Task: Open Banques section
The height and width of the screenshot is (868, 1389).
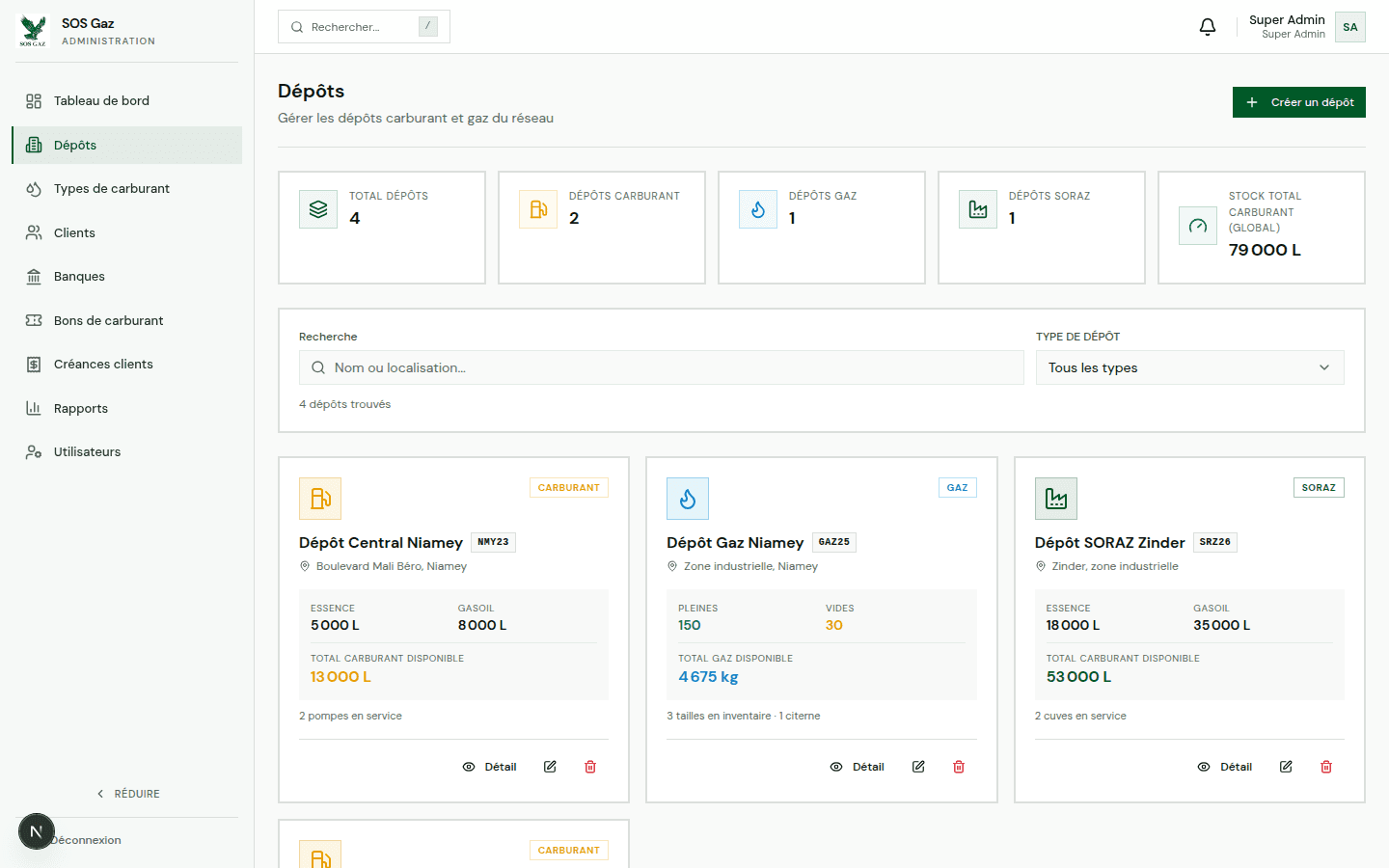Action: click(x=126, y=276)
